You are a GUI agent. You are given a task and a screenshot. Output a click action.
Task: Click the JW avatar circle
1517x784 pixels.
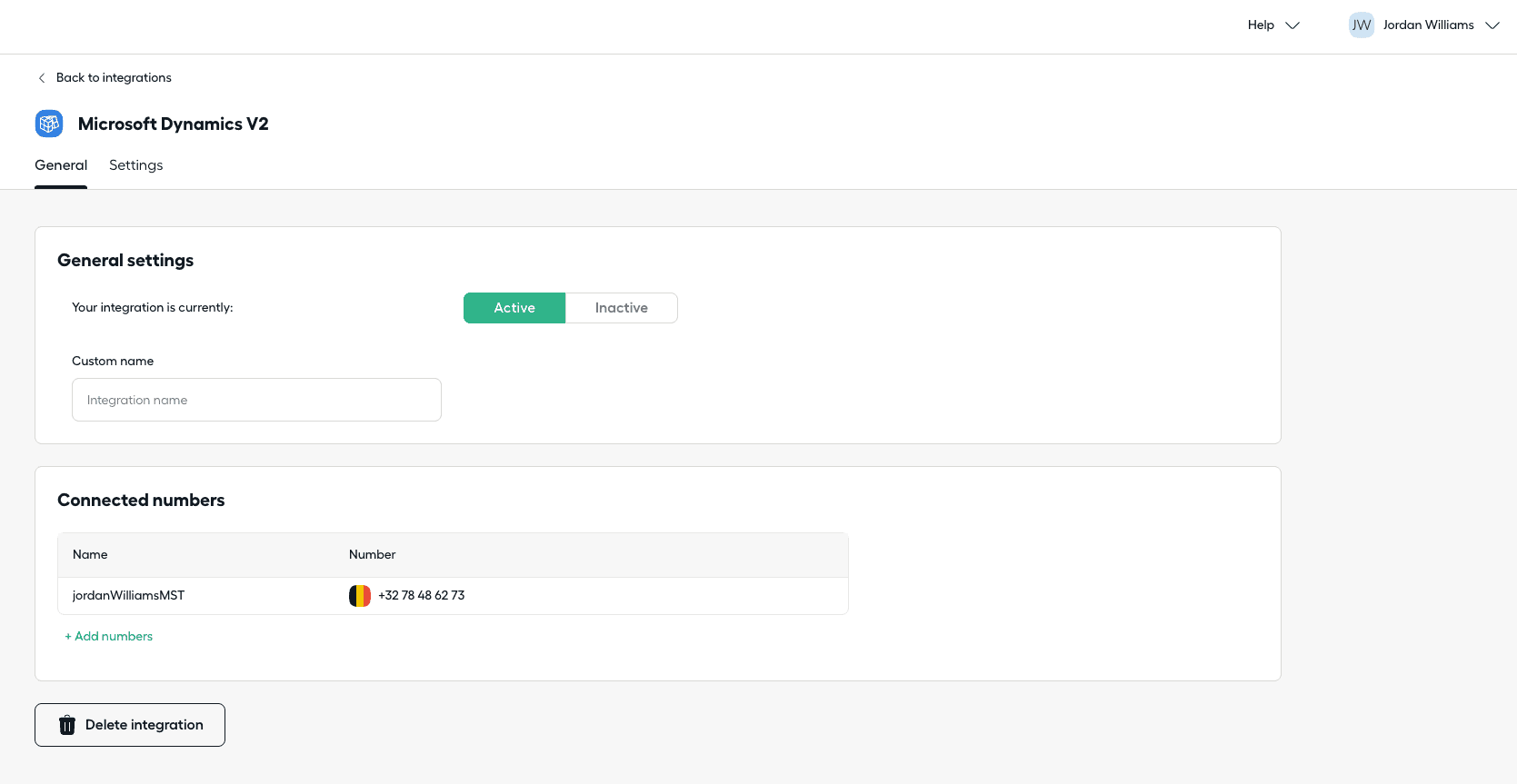tap(1361, 25)
